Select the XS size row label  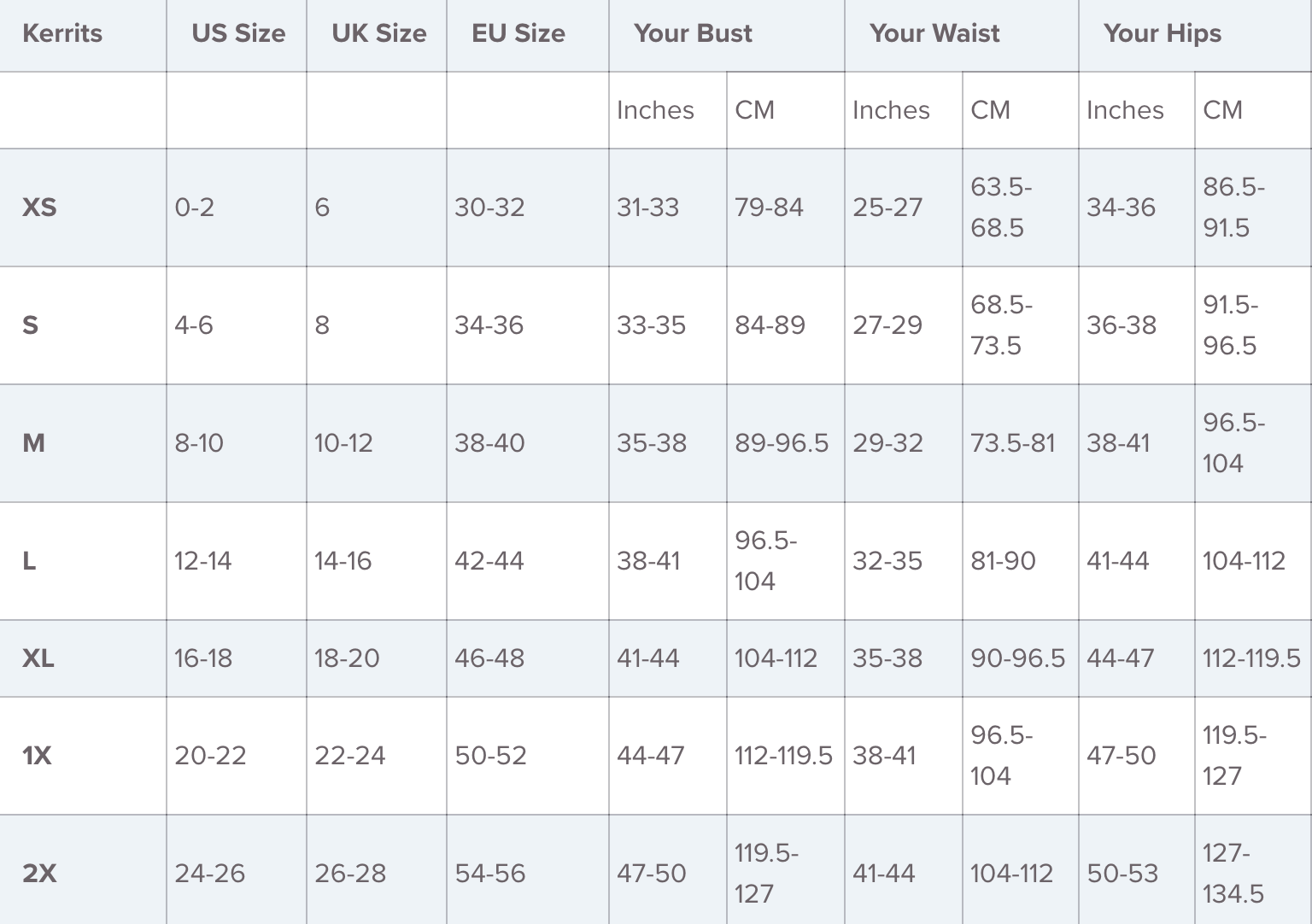pos(39,208)
